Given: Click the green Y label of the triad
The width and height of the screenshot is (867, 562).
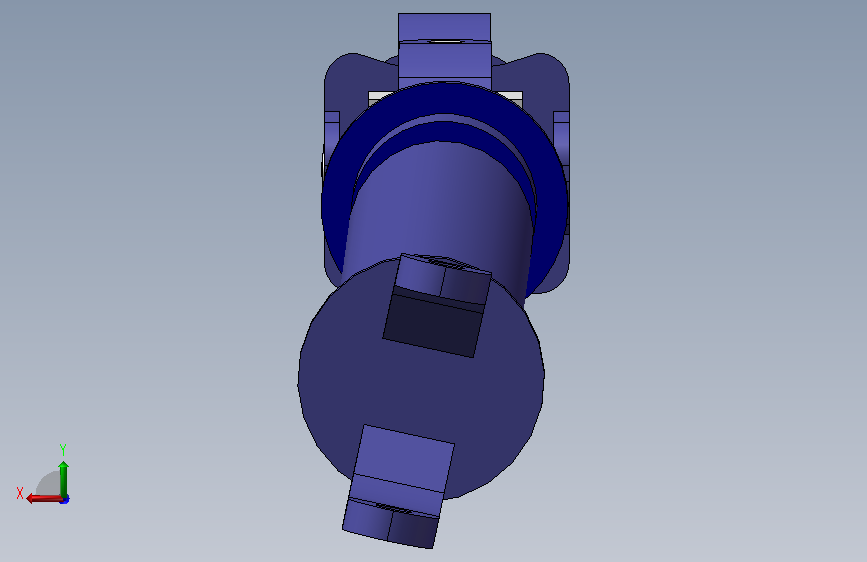Looking at the screenshot, I should pyautogui.click(x=63, y=450).
